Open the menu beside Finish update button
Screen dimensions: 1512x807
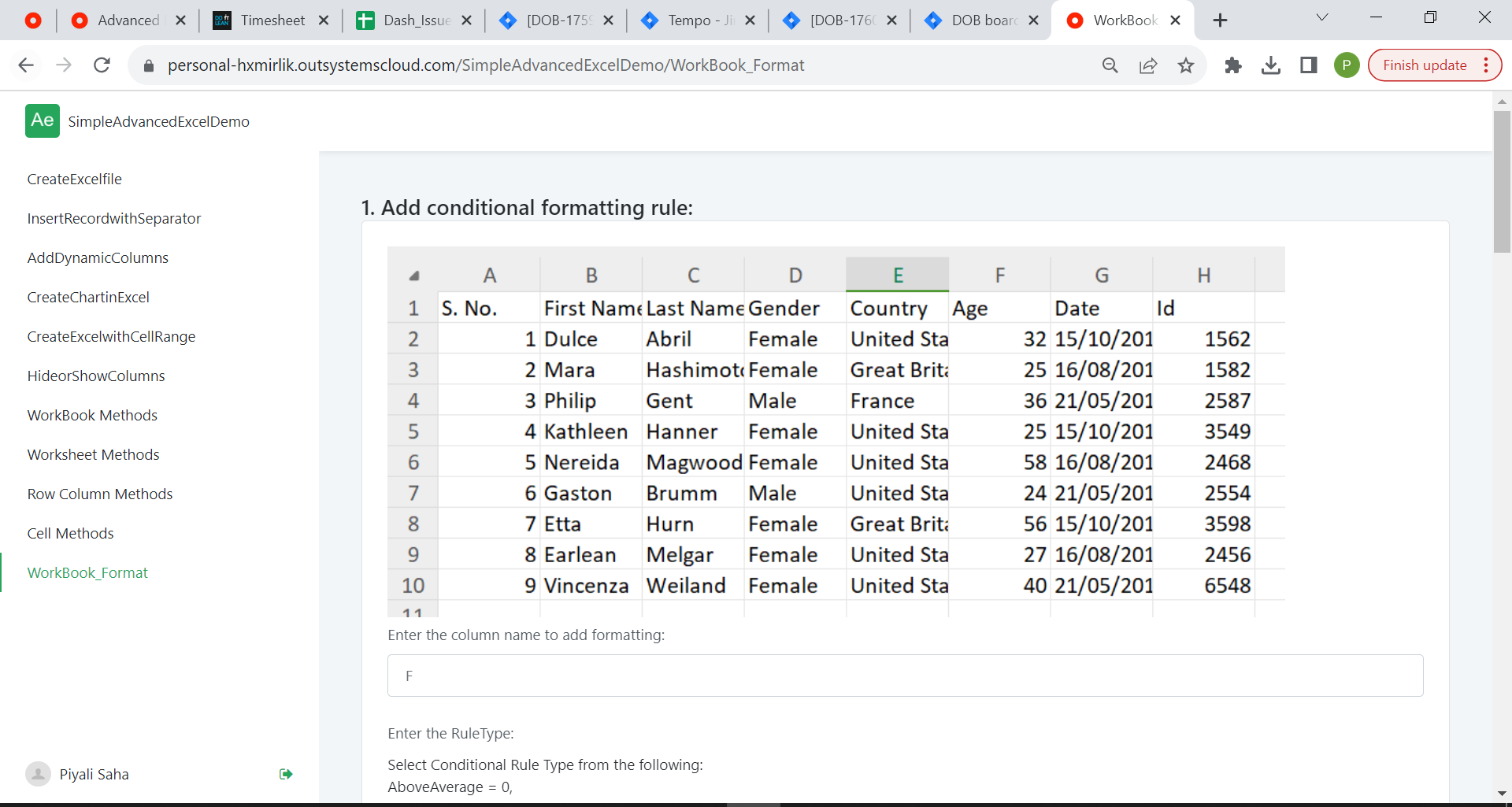[1485, 65]
